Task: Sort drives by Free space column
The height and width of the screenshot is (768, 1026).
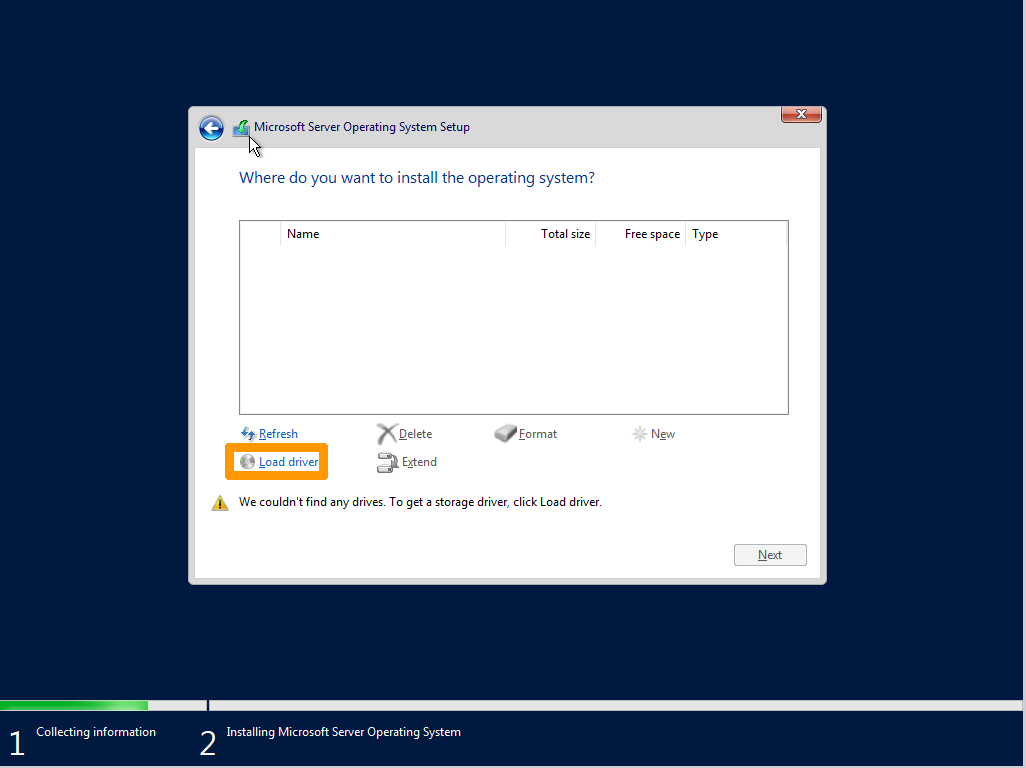Action: point(651,233)
